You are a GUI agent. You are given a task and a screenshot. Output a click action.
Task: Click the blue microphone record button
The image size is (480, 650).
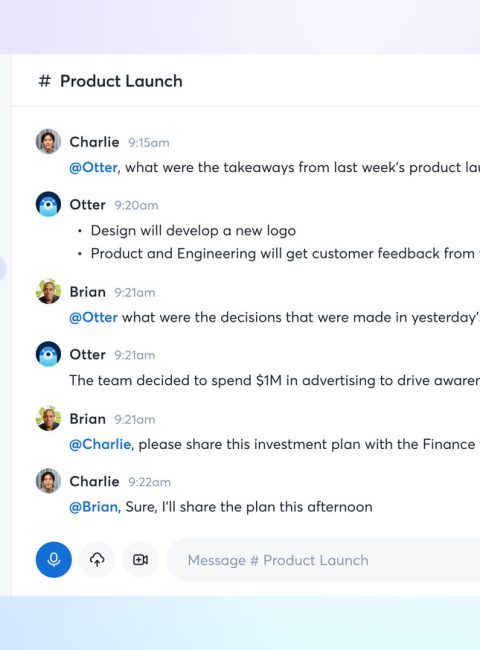click(53, 560)
